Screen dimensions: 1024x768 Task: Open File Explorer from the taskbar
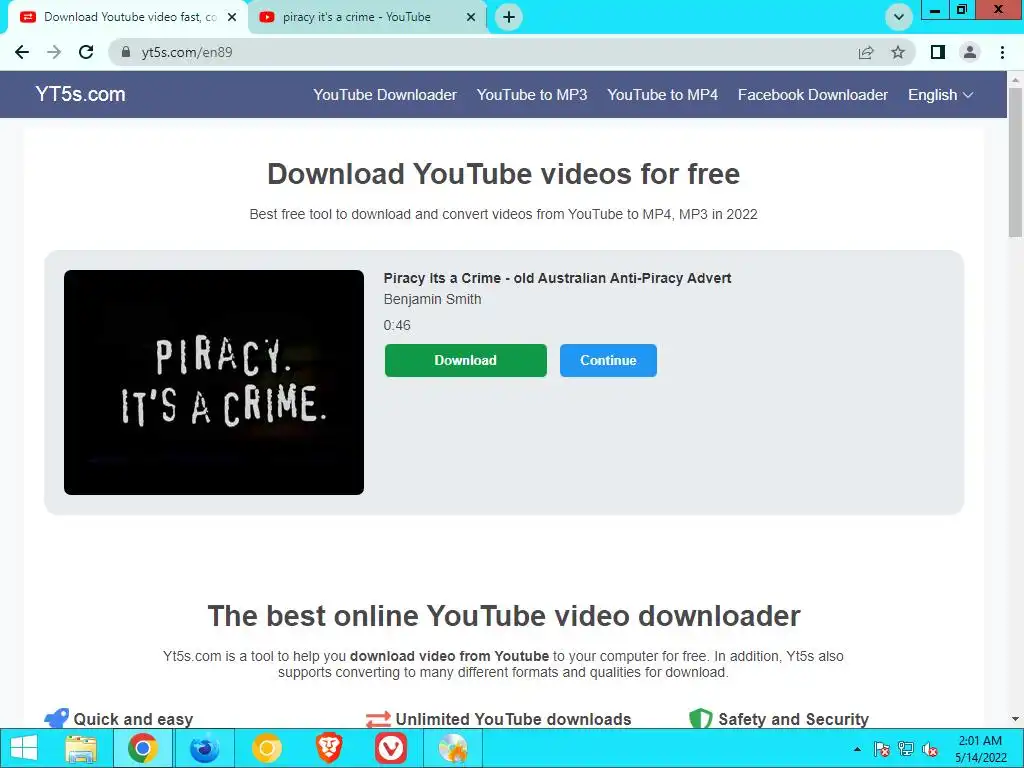point(81,748)
